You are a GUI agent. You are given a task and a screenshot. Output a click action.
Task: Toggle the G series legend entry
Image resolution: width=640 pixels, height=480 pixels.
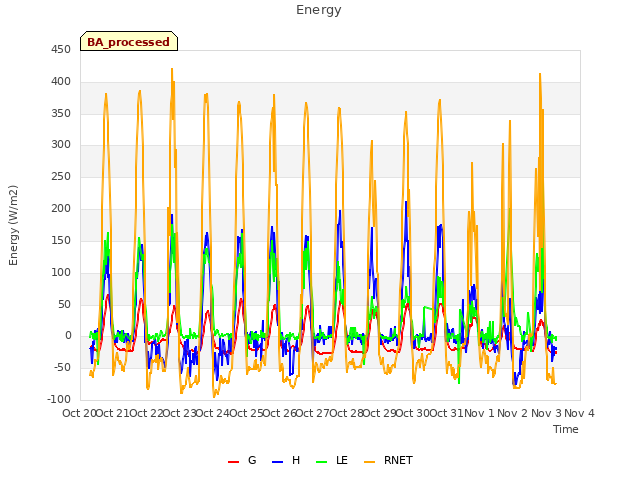pos(242,460)
